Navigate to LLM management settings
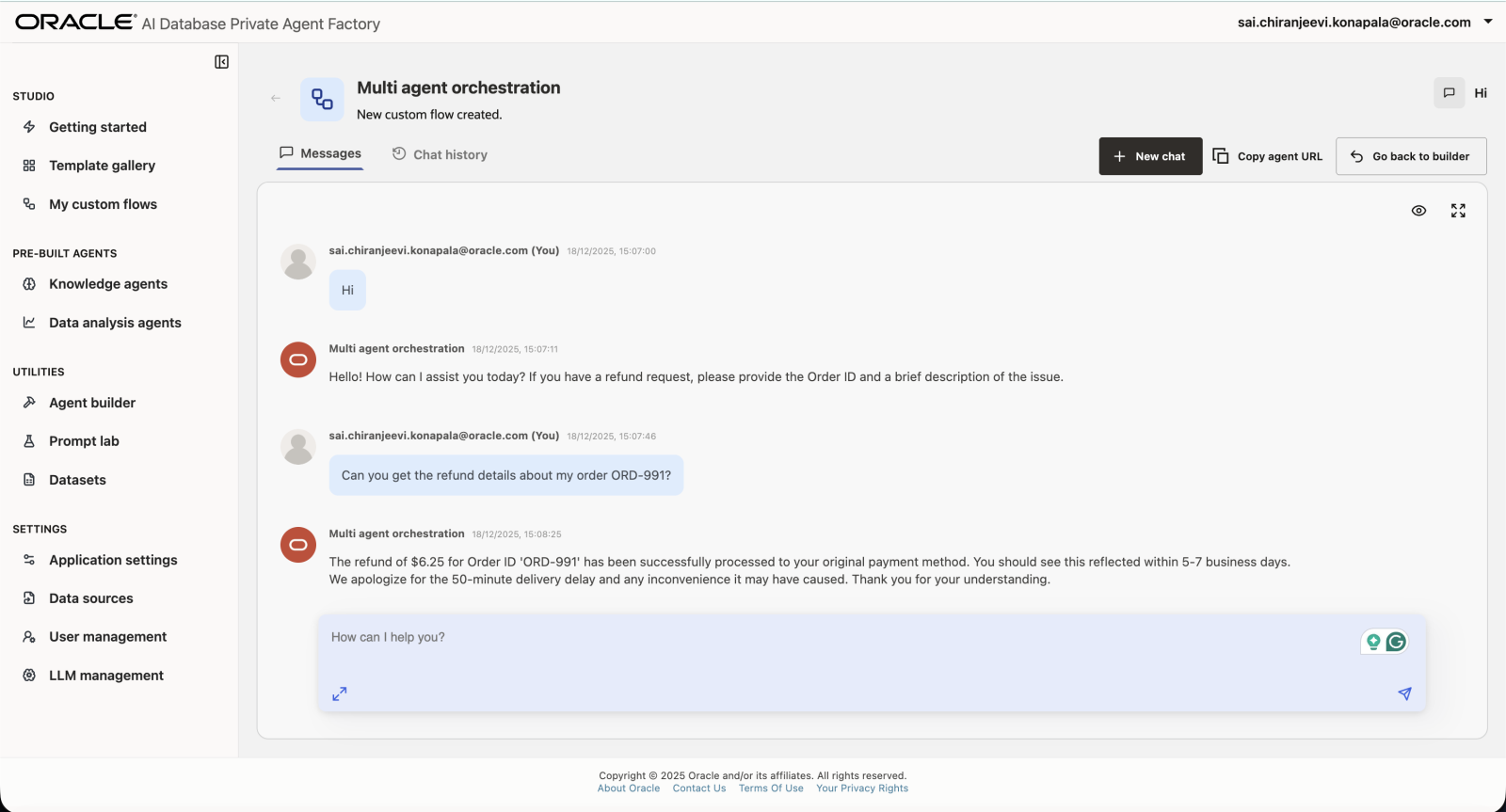The image size is (1506, 812). click(x=106, y=676)
